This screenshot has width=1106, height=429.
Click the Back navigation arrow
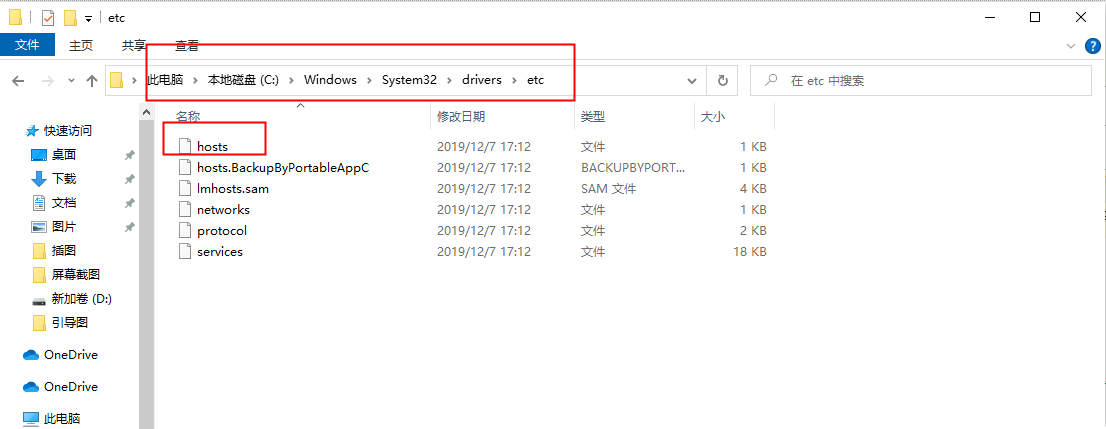pyautogui.click(x=18, y=81)
